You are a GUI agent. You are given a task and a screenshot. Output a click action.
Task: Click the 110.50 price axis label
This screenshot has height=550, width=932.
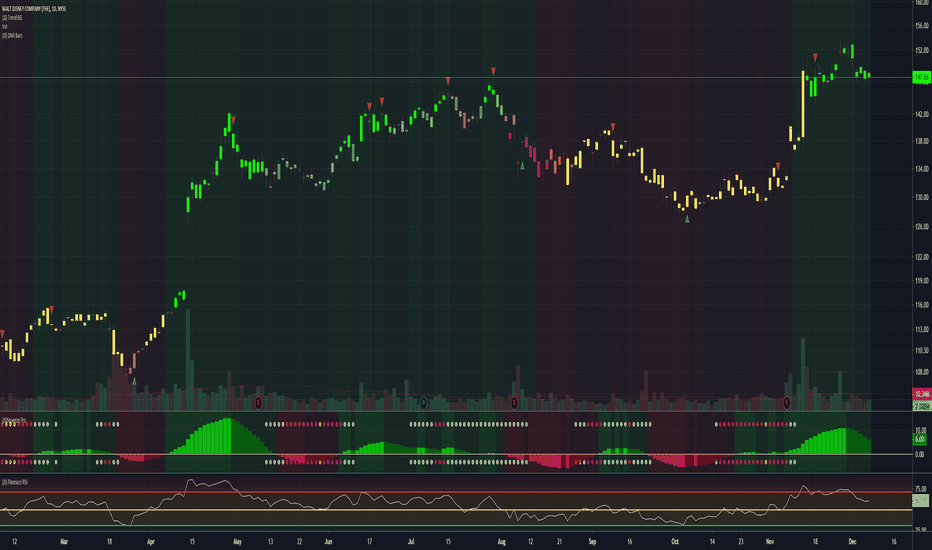coord(922,351)
